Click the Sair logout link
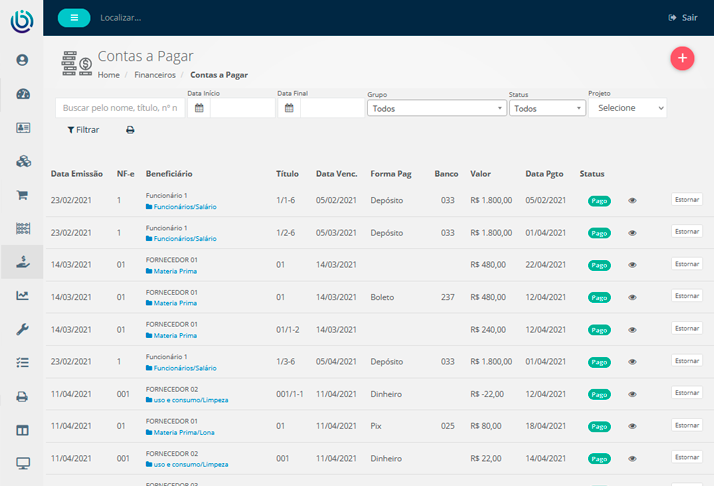This screenshot has height=486, width=714. click(682, 18)
